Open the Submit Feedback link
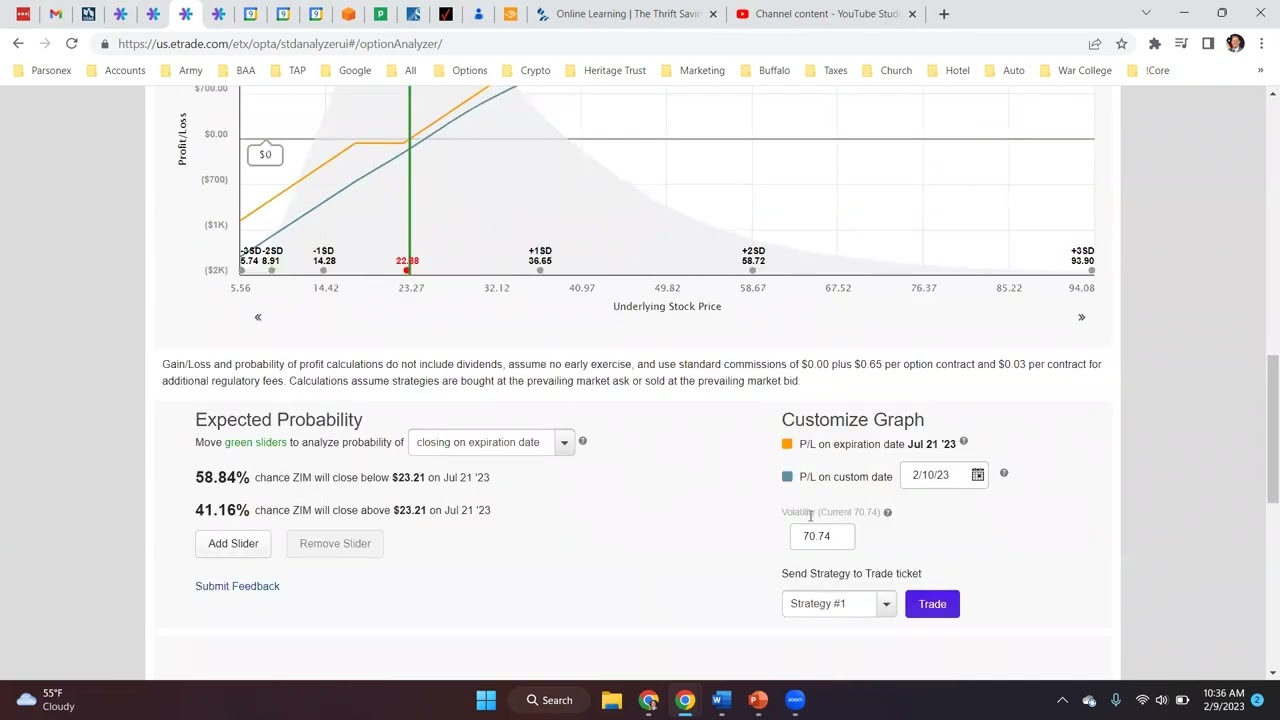The height and width of the screenshot is (720, 1280). coord(237,586)
